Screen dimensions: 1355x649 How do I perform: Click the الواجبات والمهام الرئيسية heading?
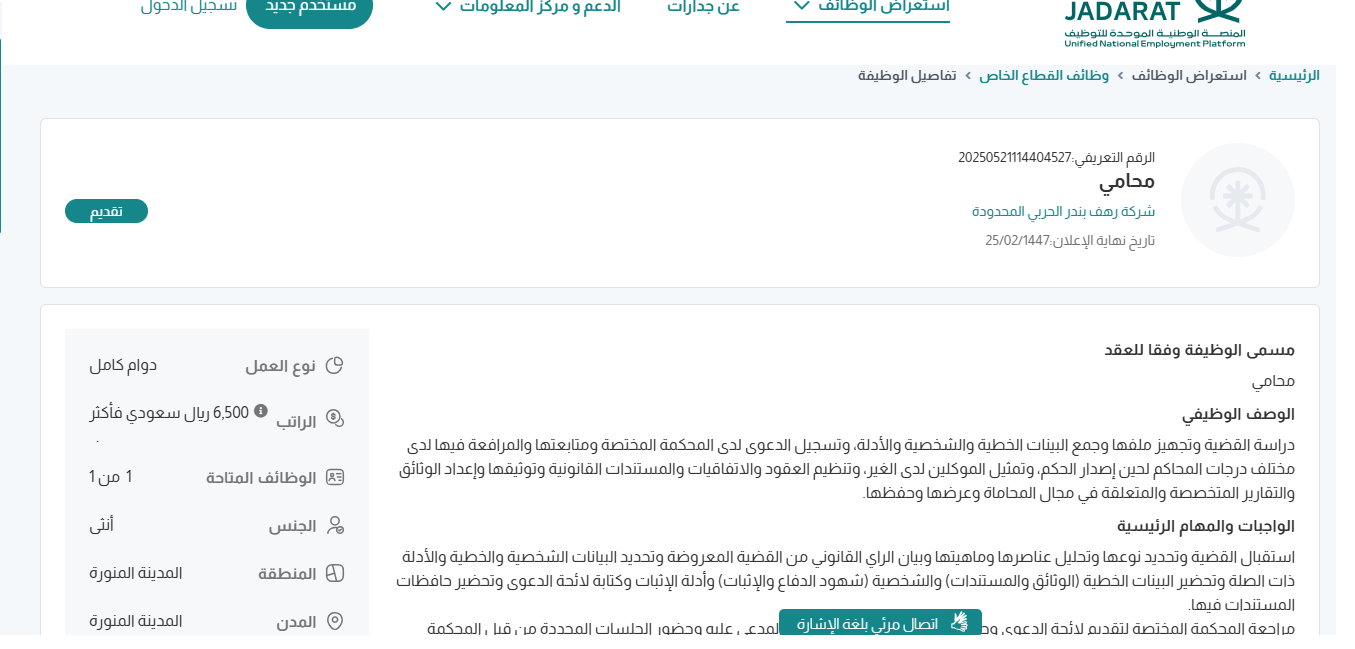[x=1206, y=526]
